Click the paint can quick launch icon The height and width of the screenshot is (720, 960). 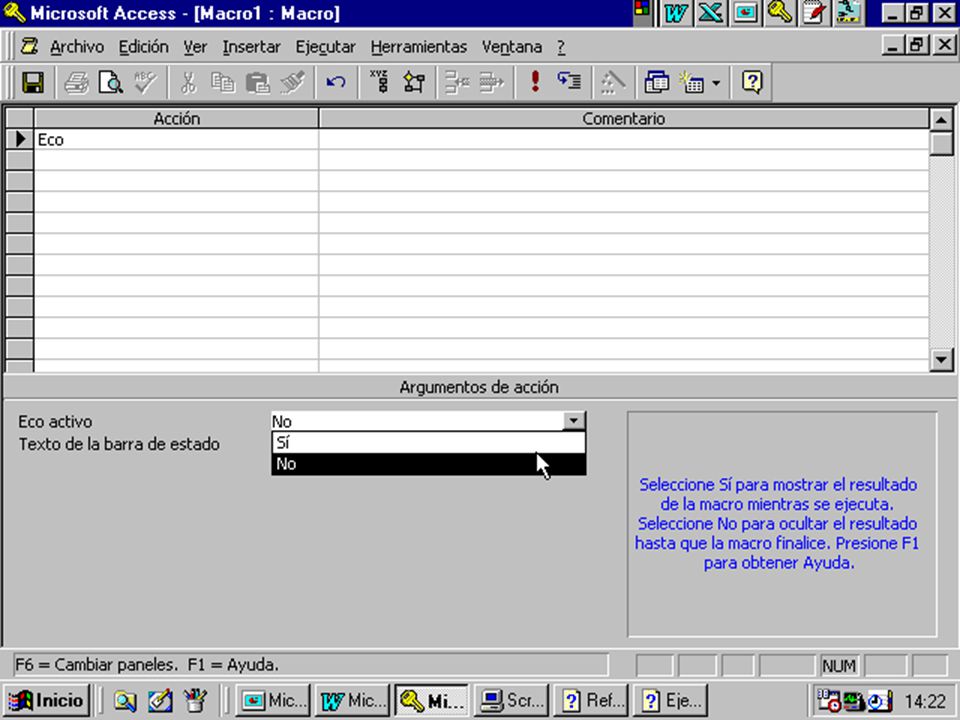click(x=195, y=700)
